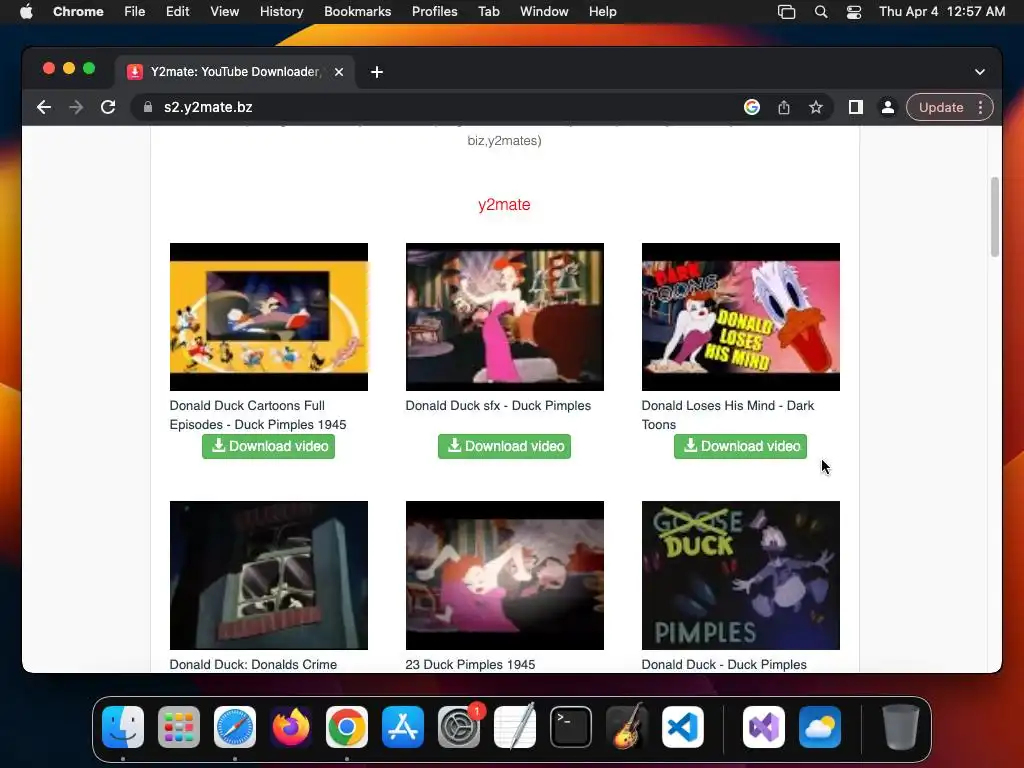Image resolution: width=1024 pixels, height=768 pixels.
Task: Open Donald Duck sfx - Duck Pimples thumbnail
Action: 504,317
